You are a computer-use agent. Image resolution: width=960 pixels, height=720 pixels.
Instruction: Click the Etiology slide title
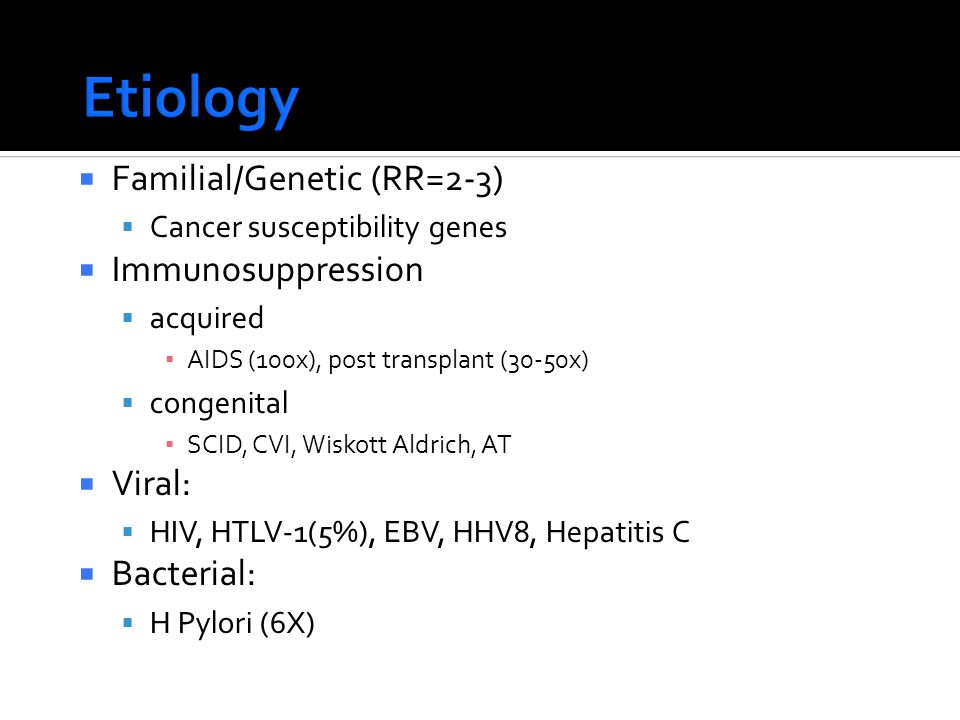coord(191,100)
